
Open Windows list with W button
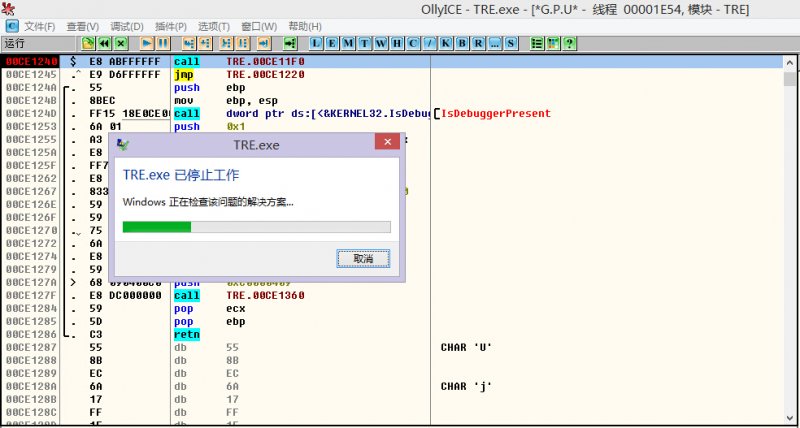[381, 44]
